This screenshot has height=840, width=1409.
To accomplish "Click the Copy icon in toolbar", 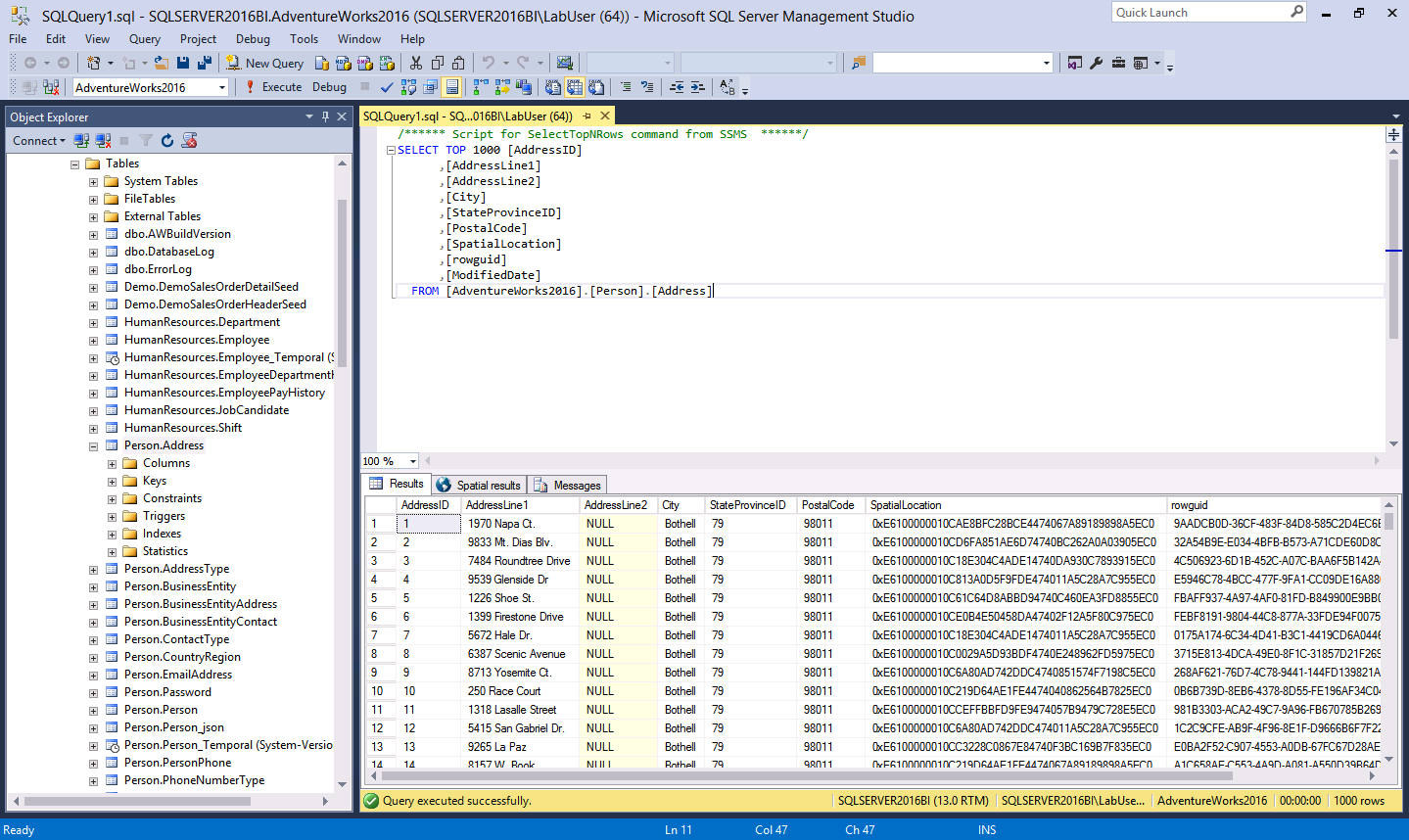I will tap(438, 63).
